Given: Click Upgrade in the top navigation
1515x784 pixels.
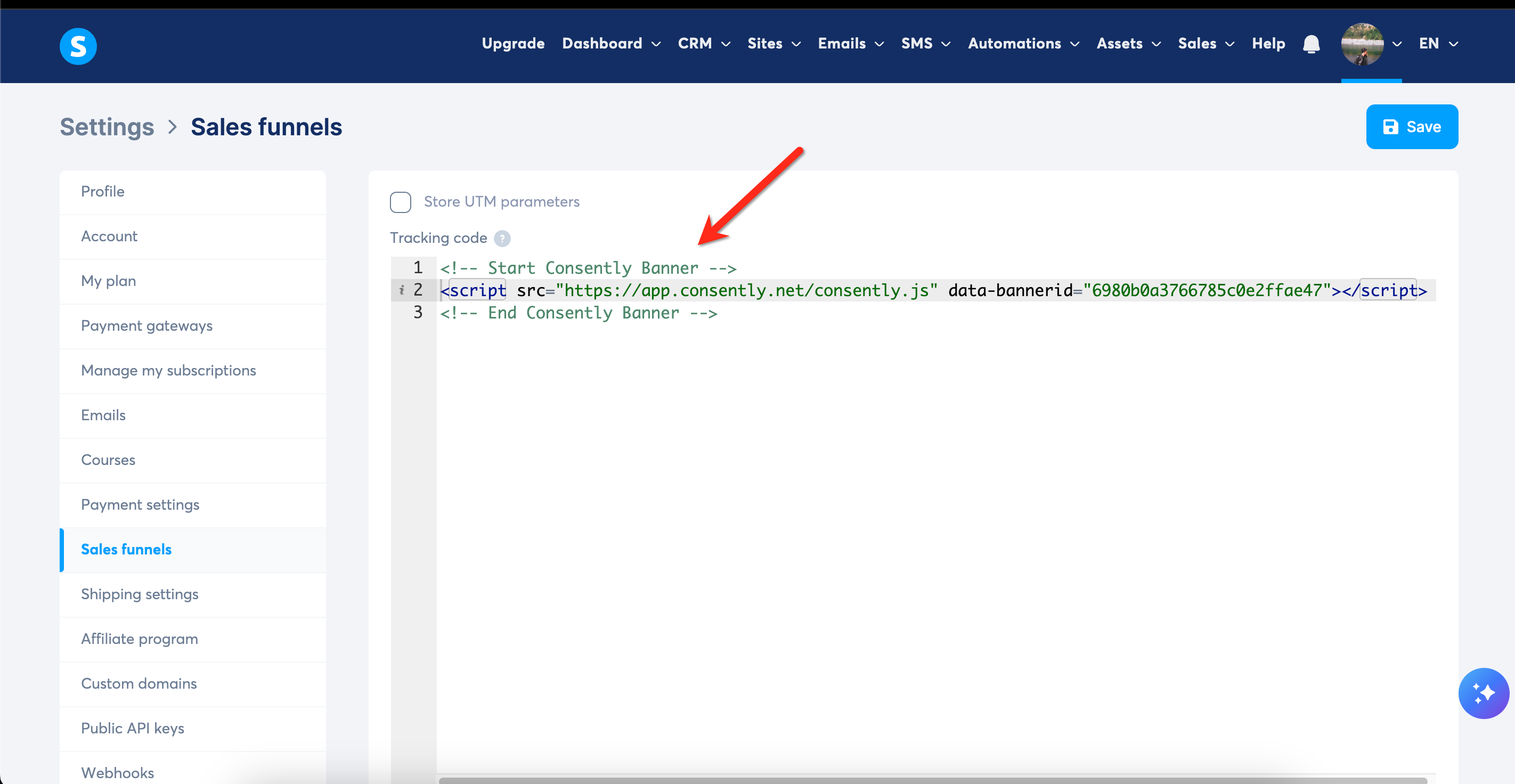Looking at the screenshot, I should coord(513,44).
